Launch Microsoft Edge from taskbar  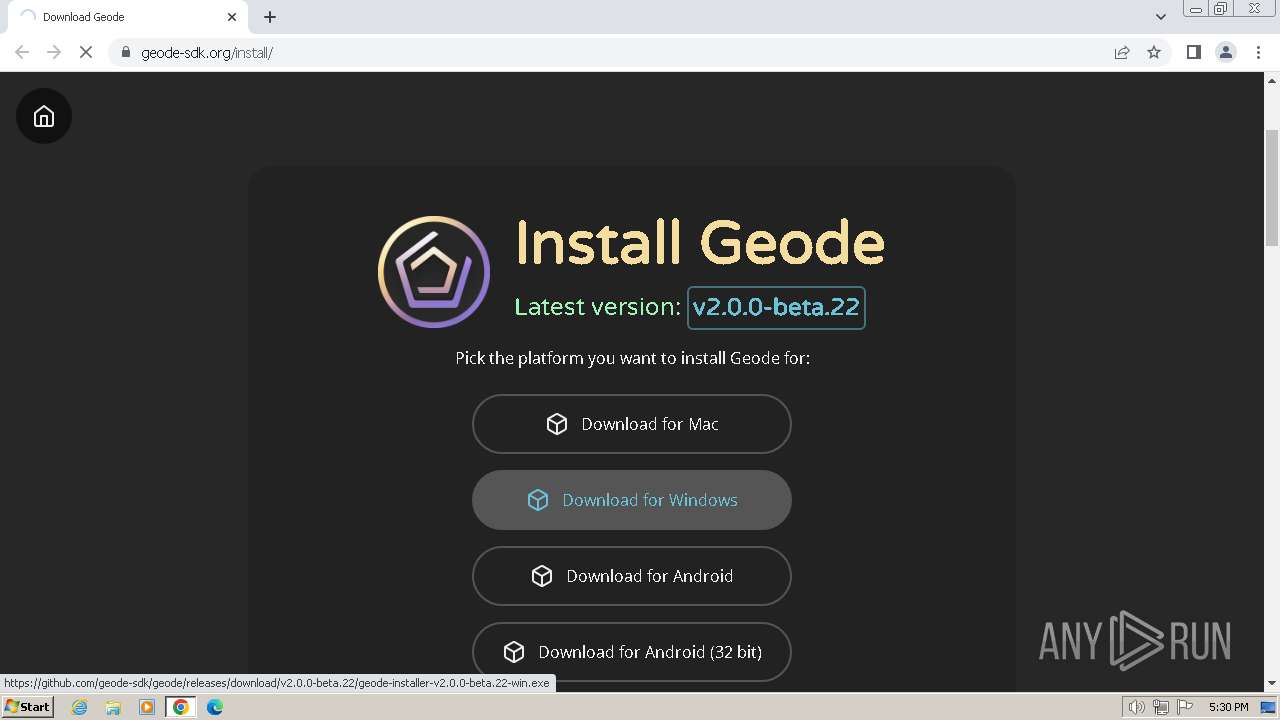click(x=215, y=707)
